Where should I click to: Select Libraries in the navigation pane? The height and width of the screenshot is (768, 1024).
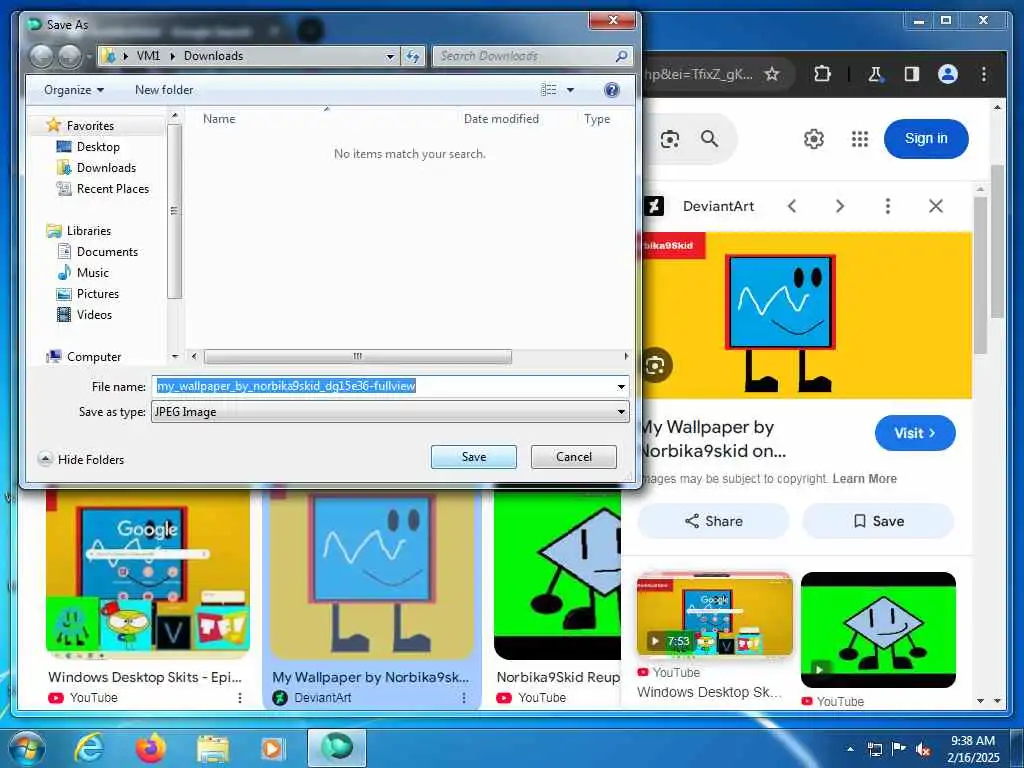coord(89,231)
